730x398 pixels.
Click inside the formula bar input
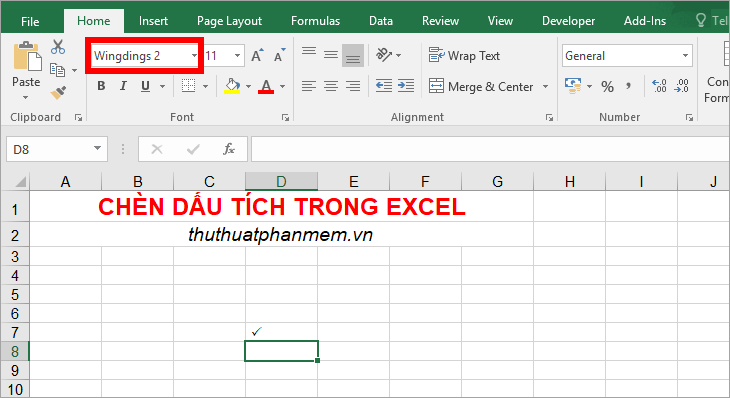tap(490, 149)
